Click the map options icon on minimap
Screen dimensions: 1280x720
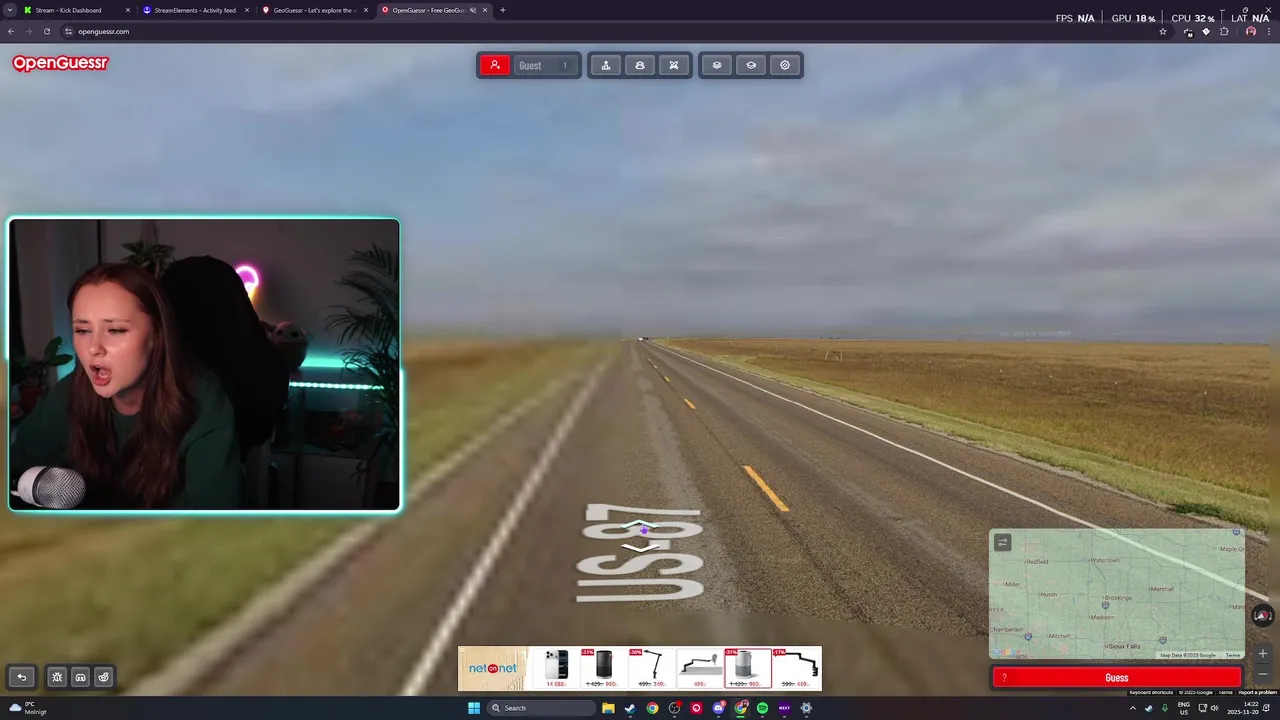(1003, 543)
